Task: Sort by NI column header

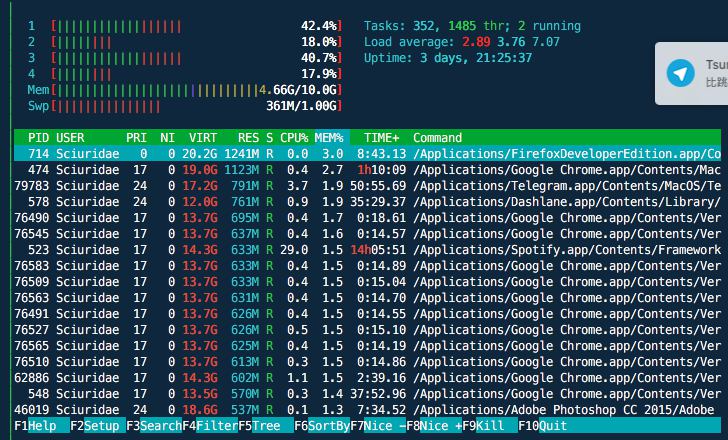Action: click(x=168, y=138)
